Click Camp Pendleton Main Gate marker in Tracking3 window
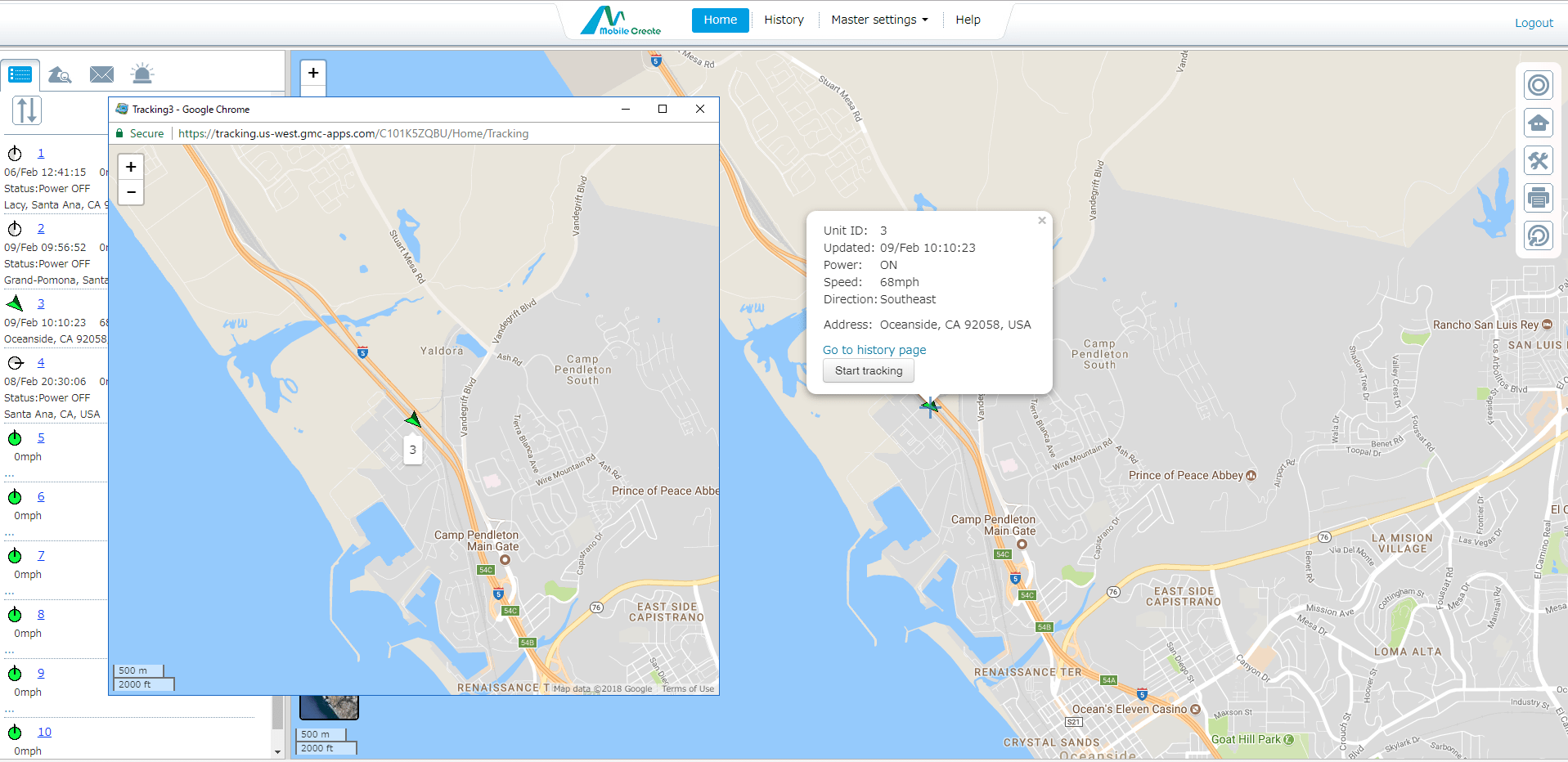 tap(505, 560)
